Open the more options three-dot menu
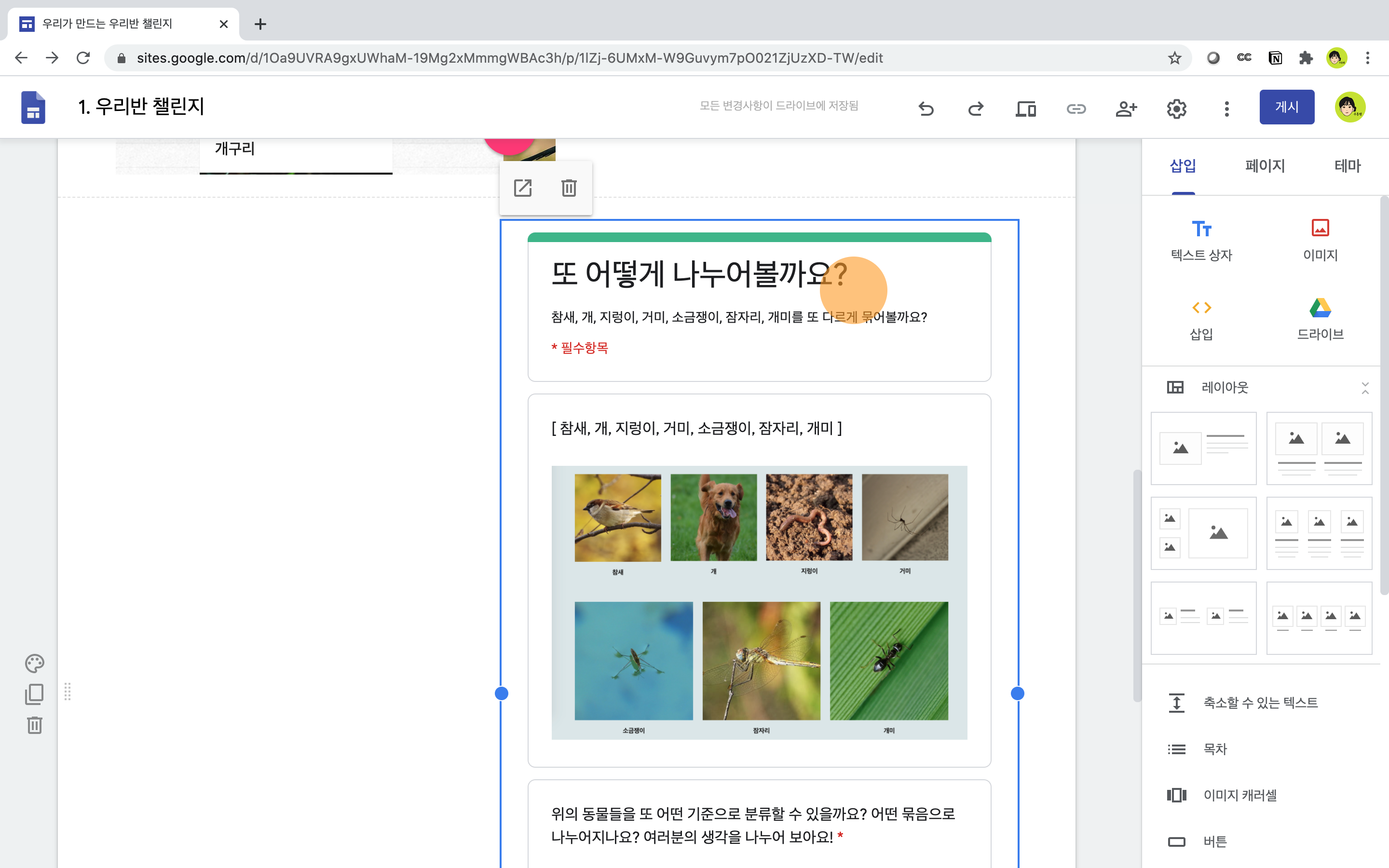The width and height of the screenshot is (1389, 868). [1226, 108]
